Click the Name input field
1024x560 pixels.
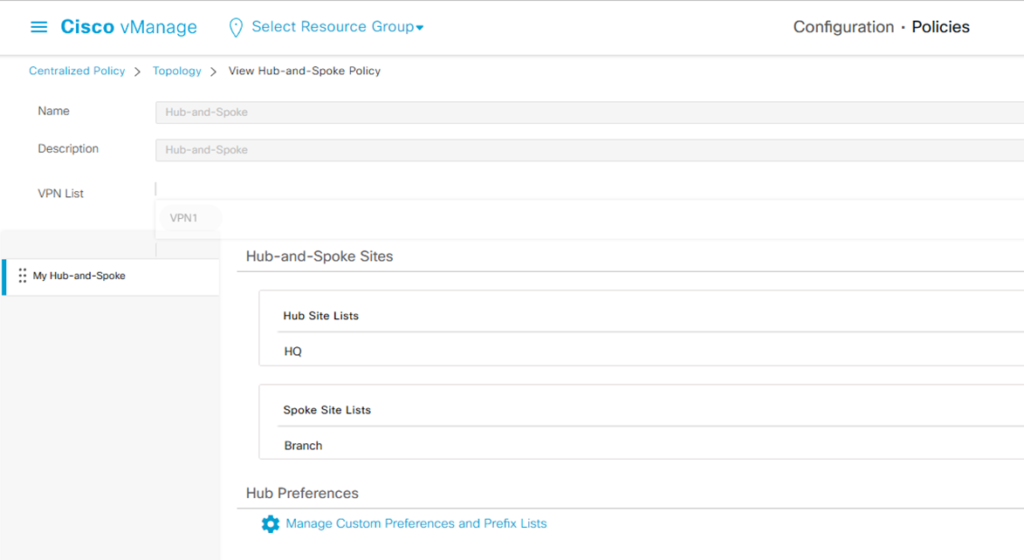[589, 112]
